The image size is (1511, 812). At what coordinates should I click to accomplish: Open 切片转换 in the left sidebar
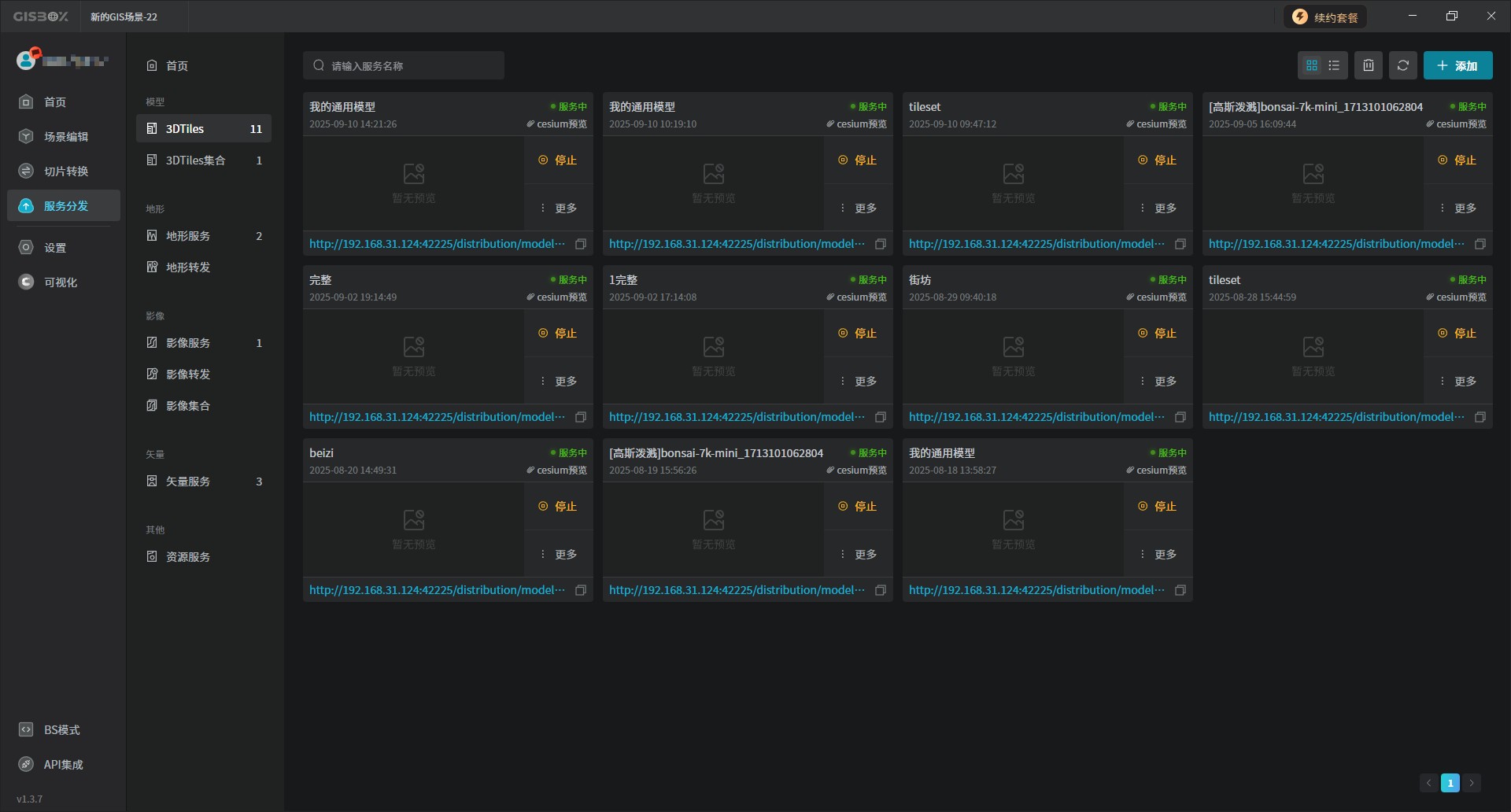pos(65,171)
